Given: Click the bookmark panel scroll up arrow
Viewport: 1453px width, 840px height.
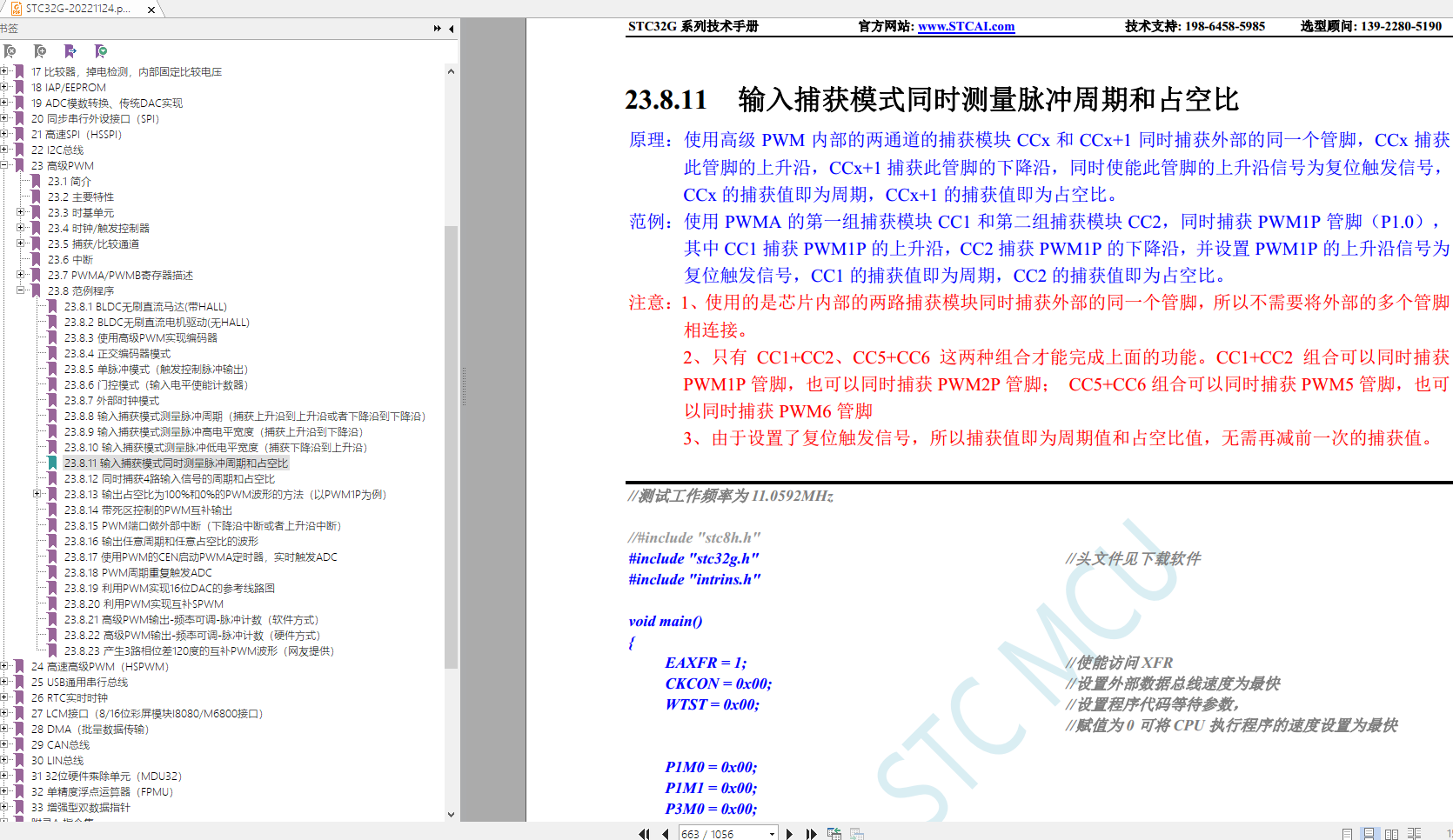Looking at the screenshot, I should [451, 71].
